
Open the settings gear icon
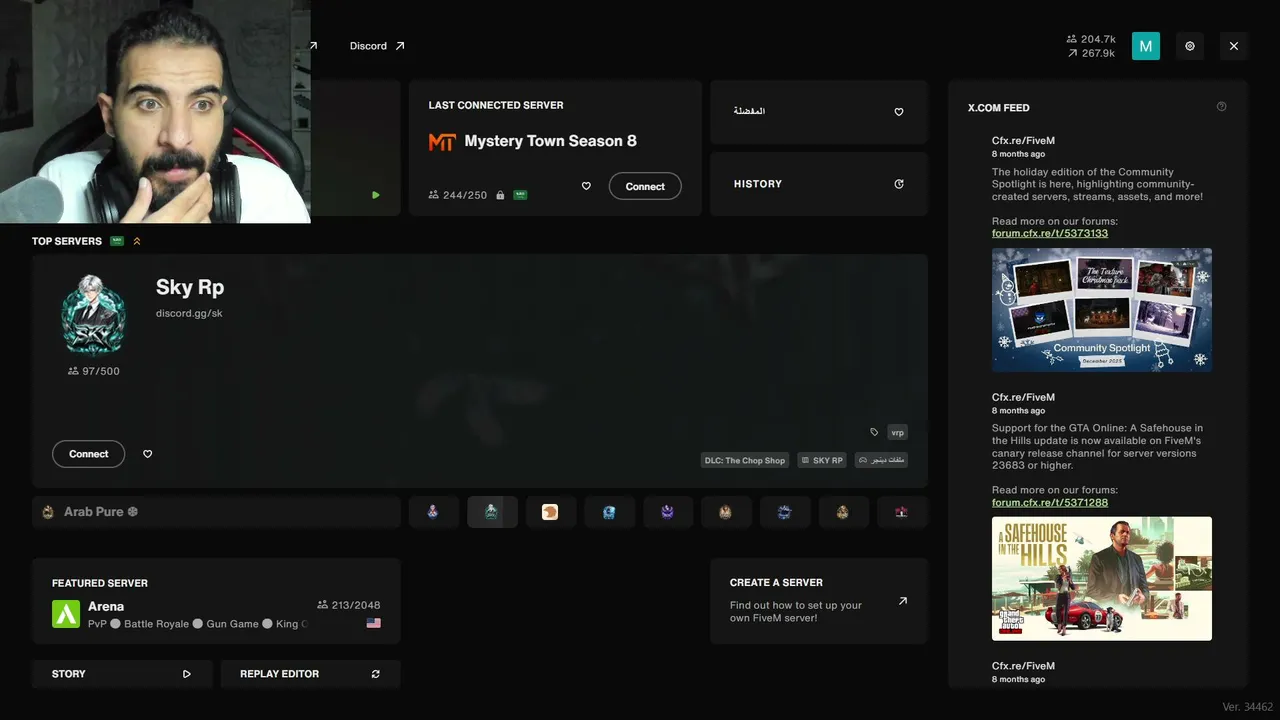(1190, 46)
